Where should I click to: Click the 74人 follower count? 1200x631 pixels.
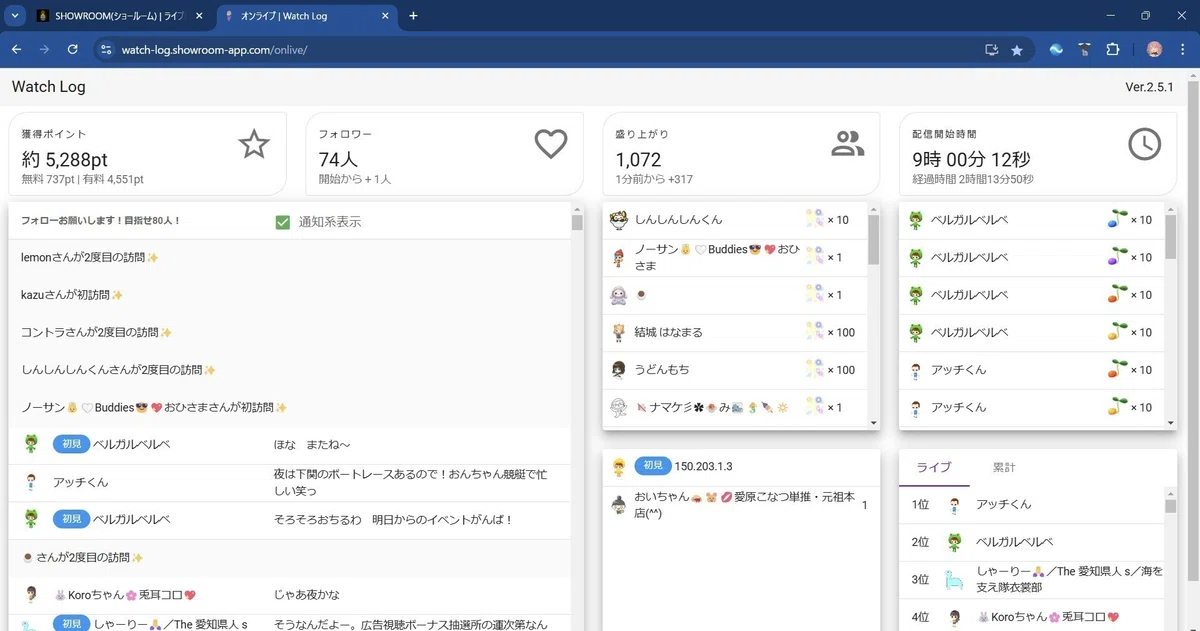[x=338, y=159]
